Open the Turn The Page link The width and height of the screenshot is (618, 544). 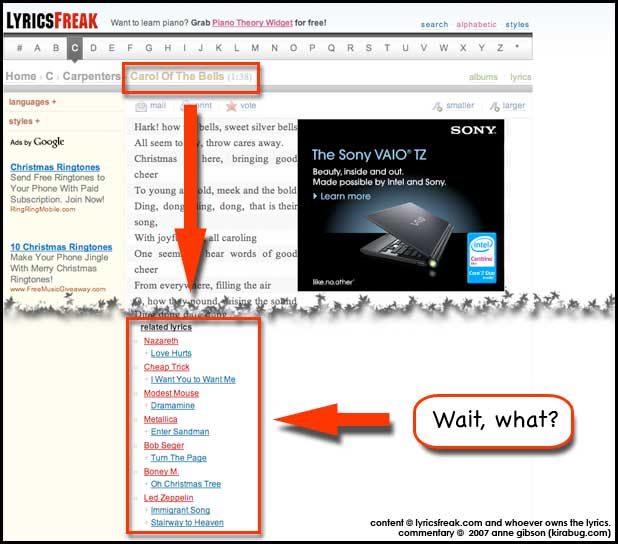pyautogui.click(x=179, y=458)
